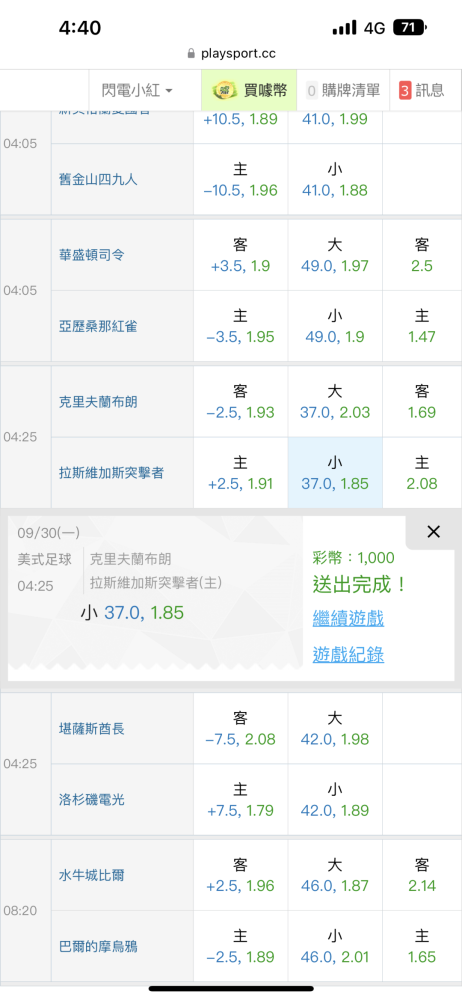Open the 亞歷桑那紅雀 team link

coord(98,327)
